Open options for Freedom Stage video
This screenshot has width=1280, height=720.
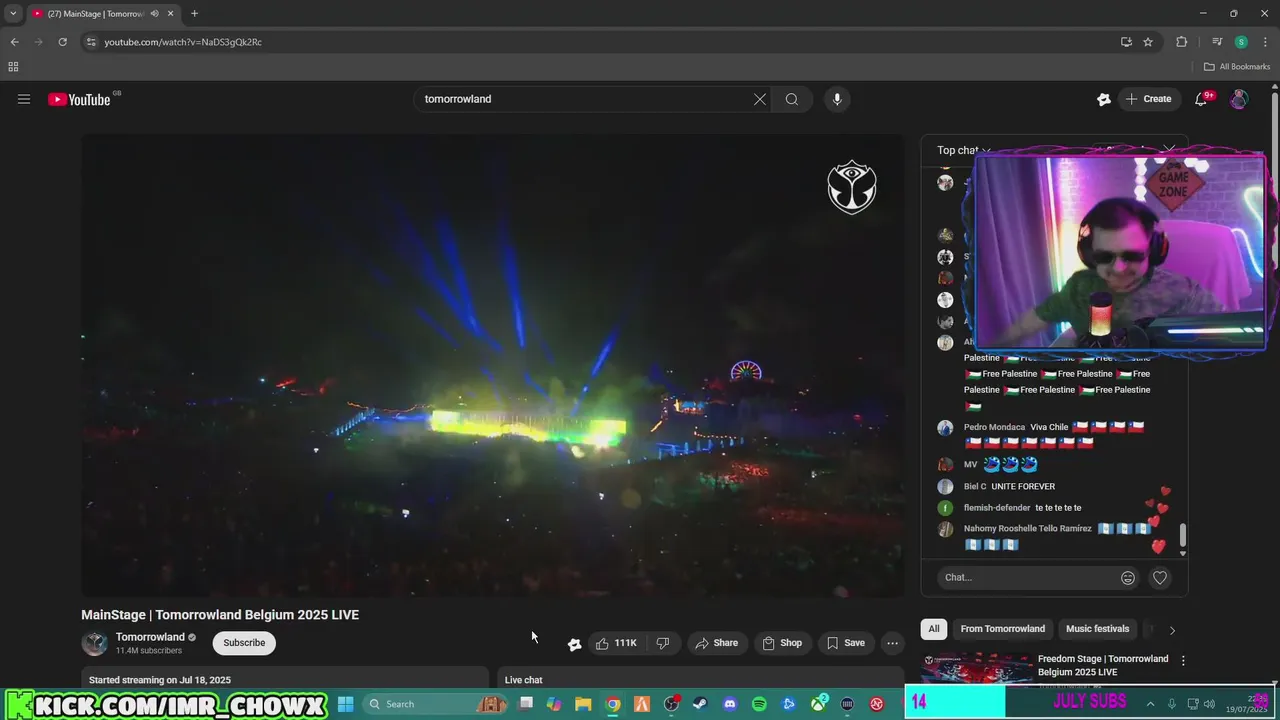coord(1183,661)
